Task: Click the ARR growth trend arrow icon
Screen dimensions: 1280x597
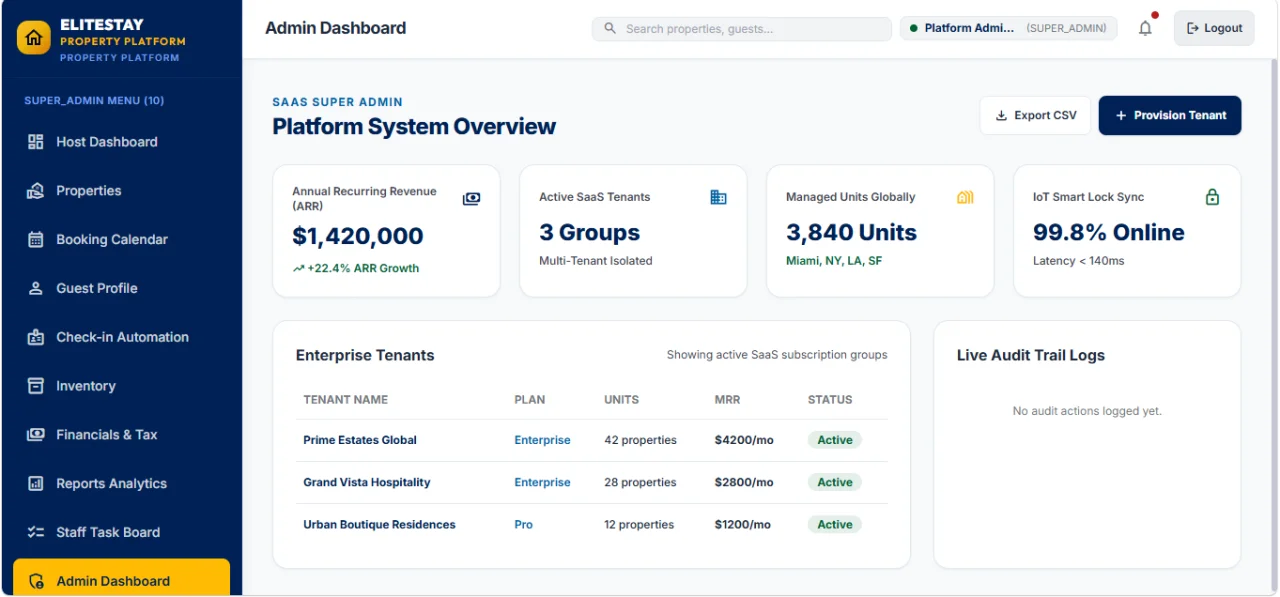Action: 298,268
